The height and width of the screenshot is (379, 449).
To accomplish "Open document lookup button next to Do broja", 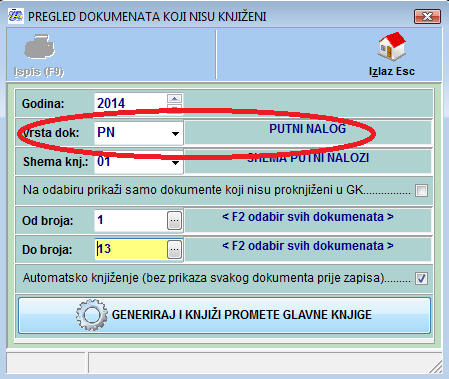I will [175, 249].
